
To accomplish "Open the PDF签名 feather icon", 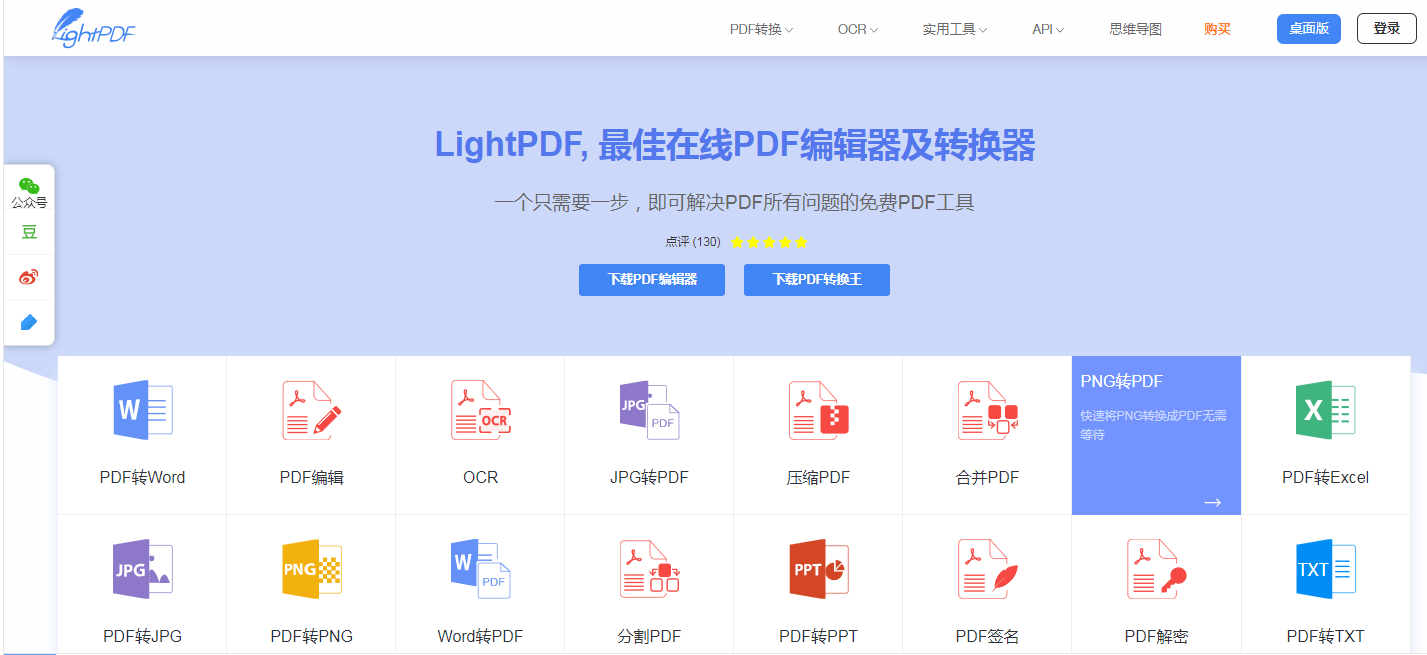I will pos(987,569).
